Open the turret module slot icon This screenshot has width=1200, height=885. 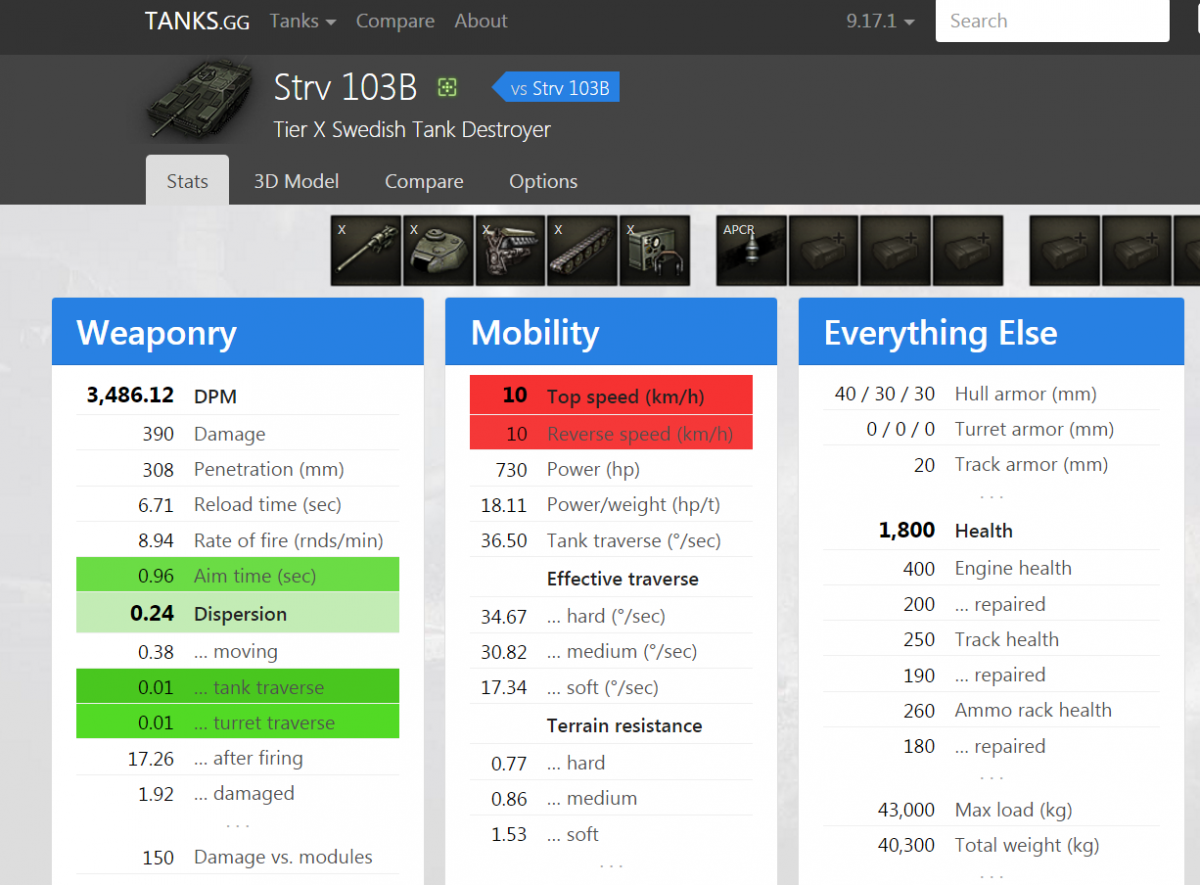438,251
